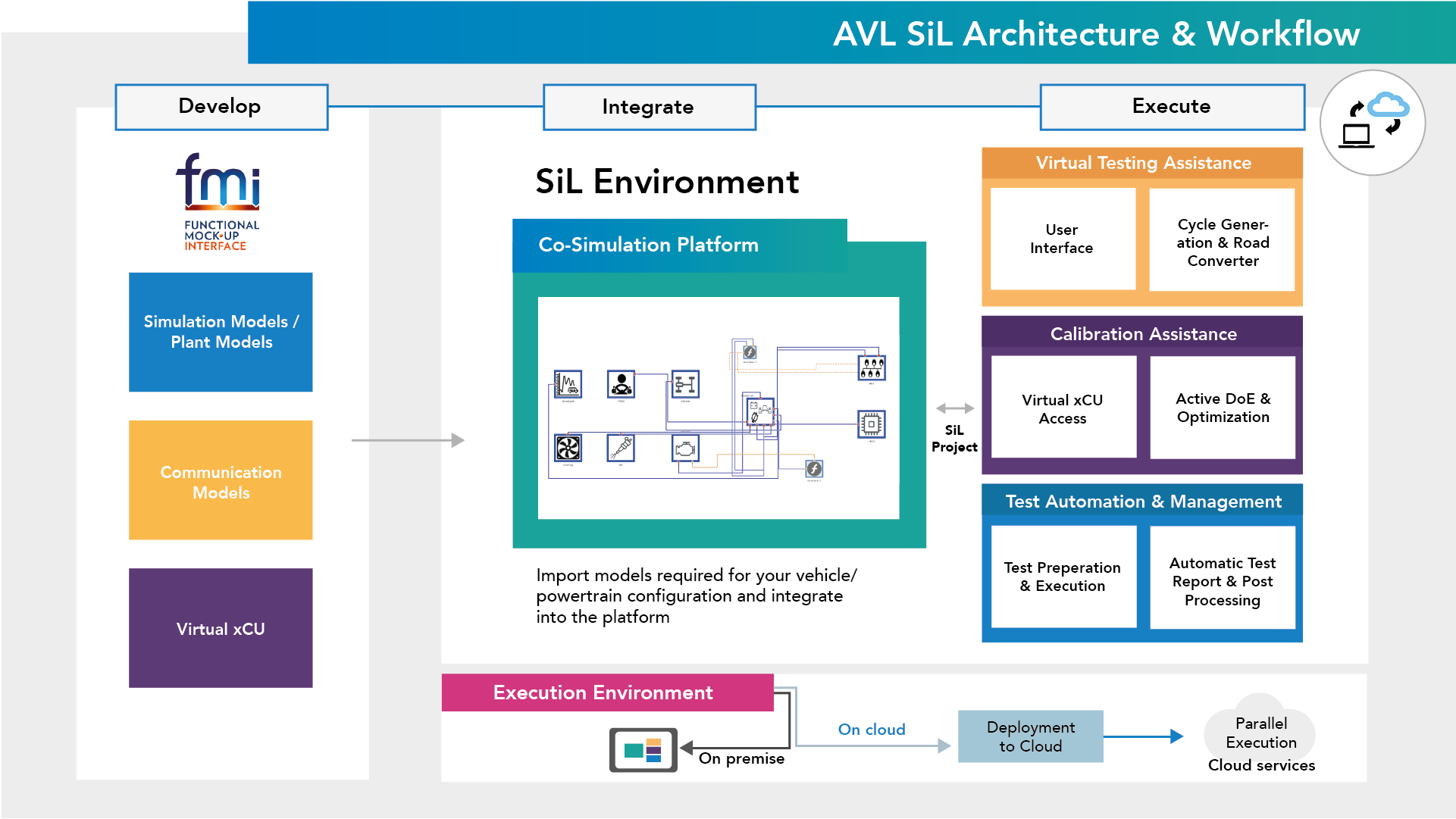Click the cooling fan block icon
The width and height of the screenshot is (1456, 819).
point(568,449)
